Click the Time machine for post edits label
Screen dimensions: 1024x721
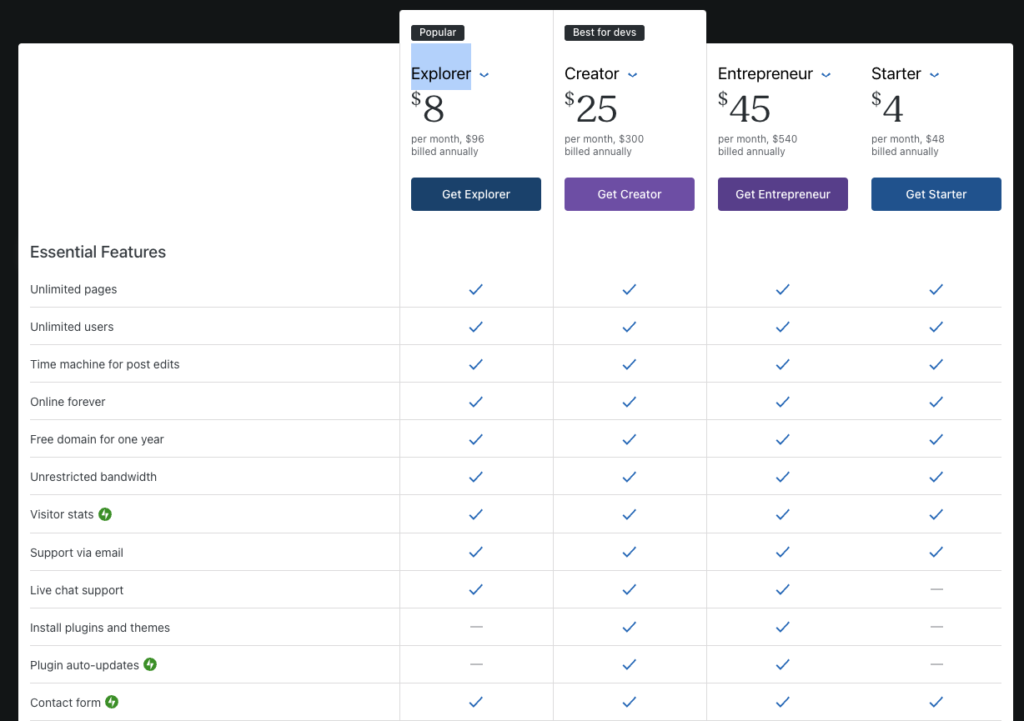pos(105,364)
